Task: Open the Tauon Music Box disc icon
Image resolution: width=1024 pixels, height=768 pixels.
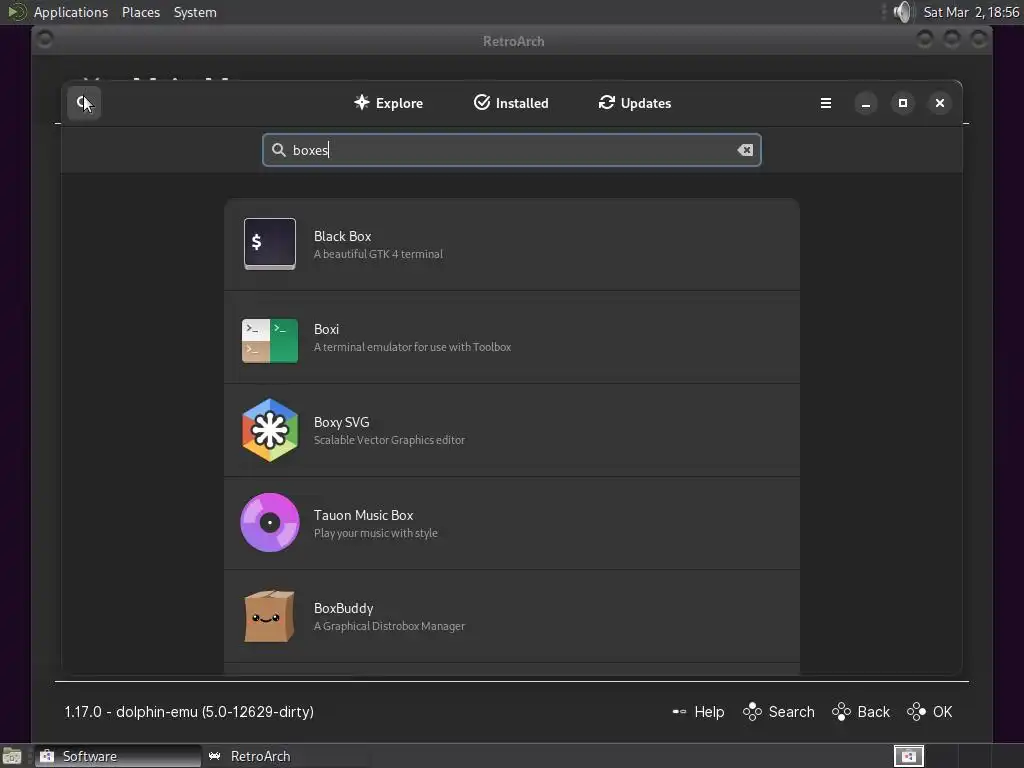Action: pos(270,522)
